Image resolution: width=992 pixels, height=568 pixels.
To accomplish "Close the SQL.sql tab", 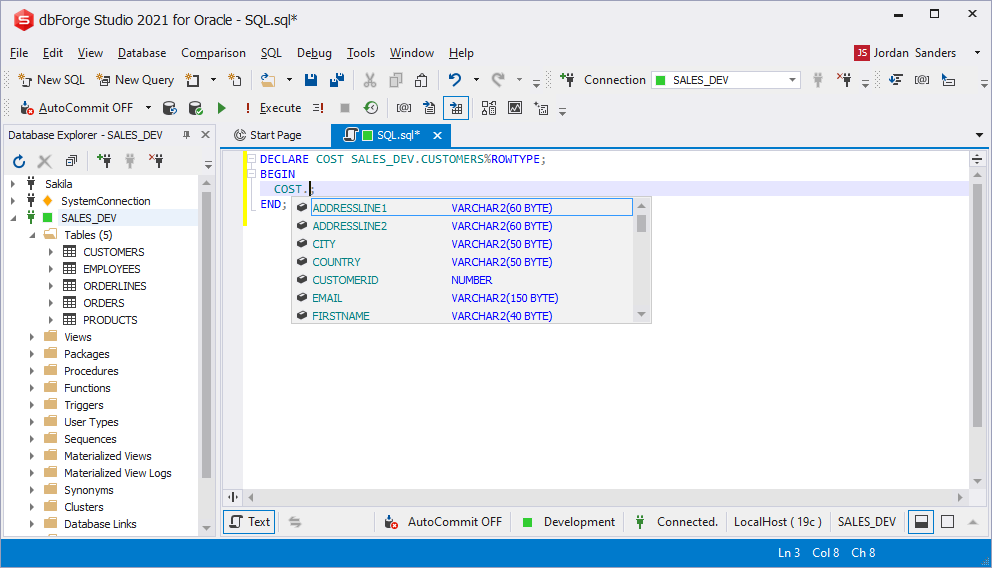I will pos(437,135).
